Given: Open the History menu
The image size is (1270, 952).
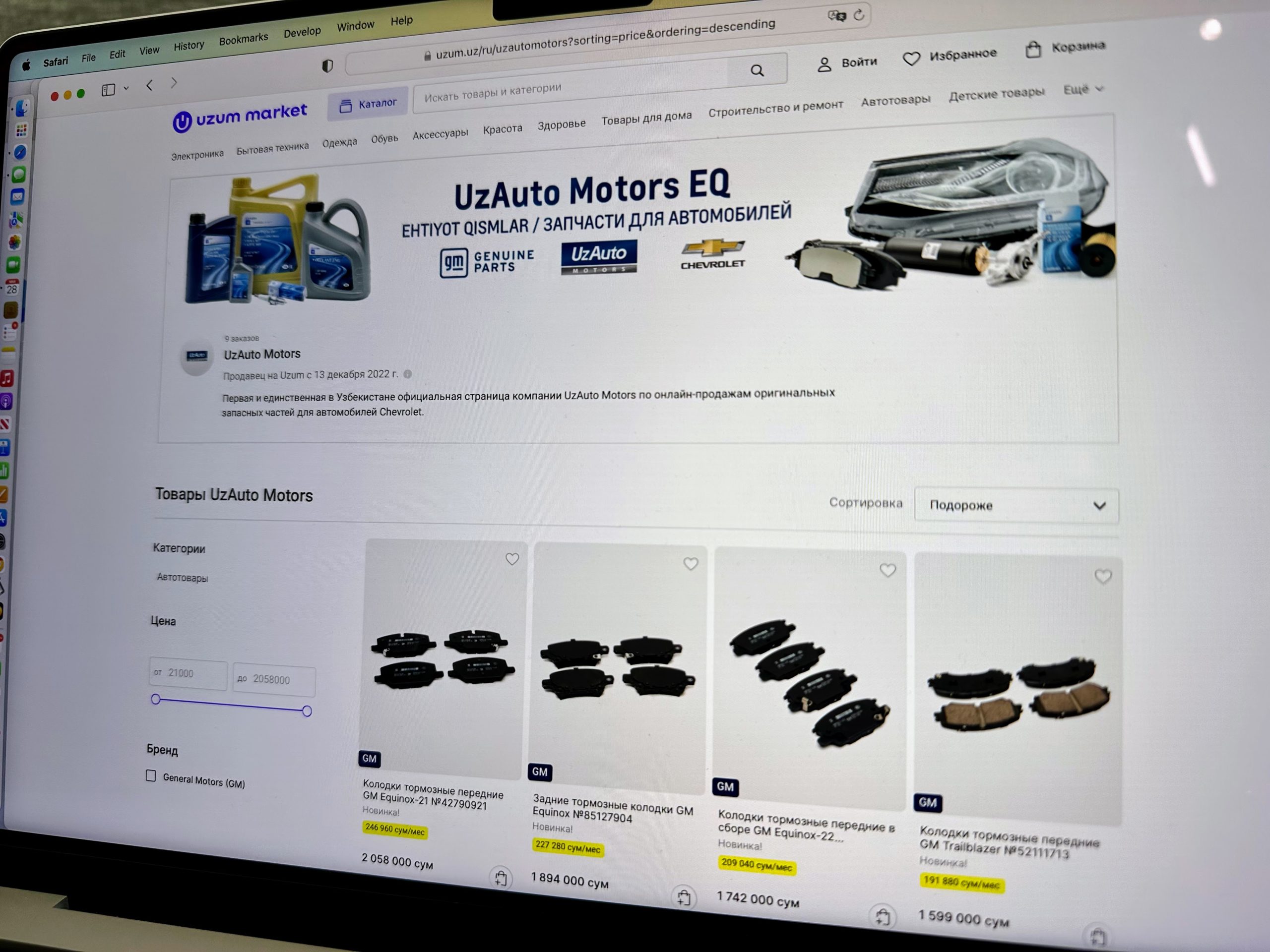Looking at the screenshot, I should [189, 45].
